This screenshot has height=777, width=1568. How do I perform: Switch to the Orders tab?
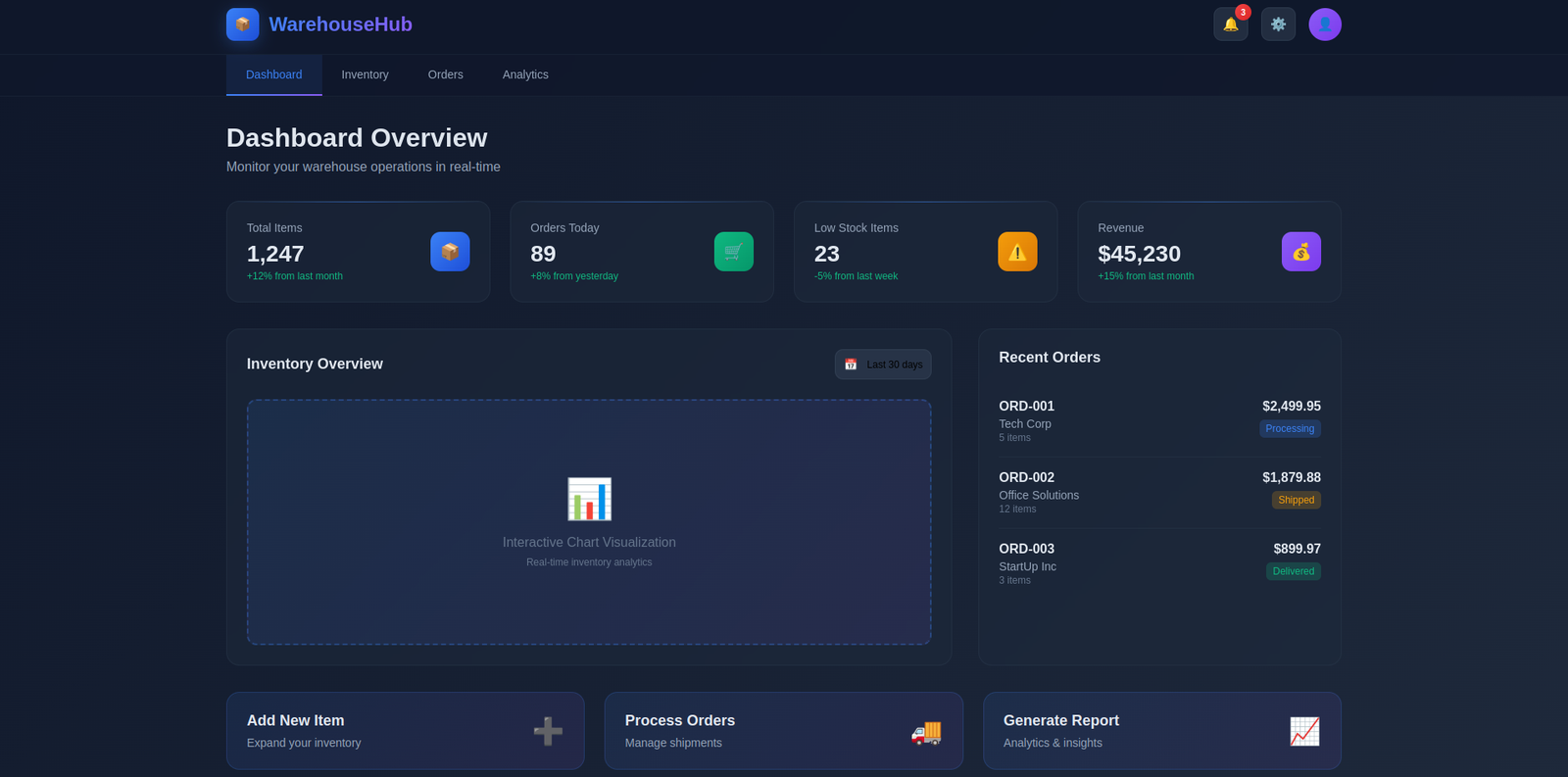pyautogui.click(x=445, y=74)
